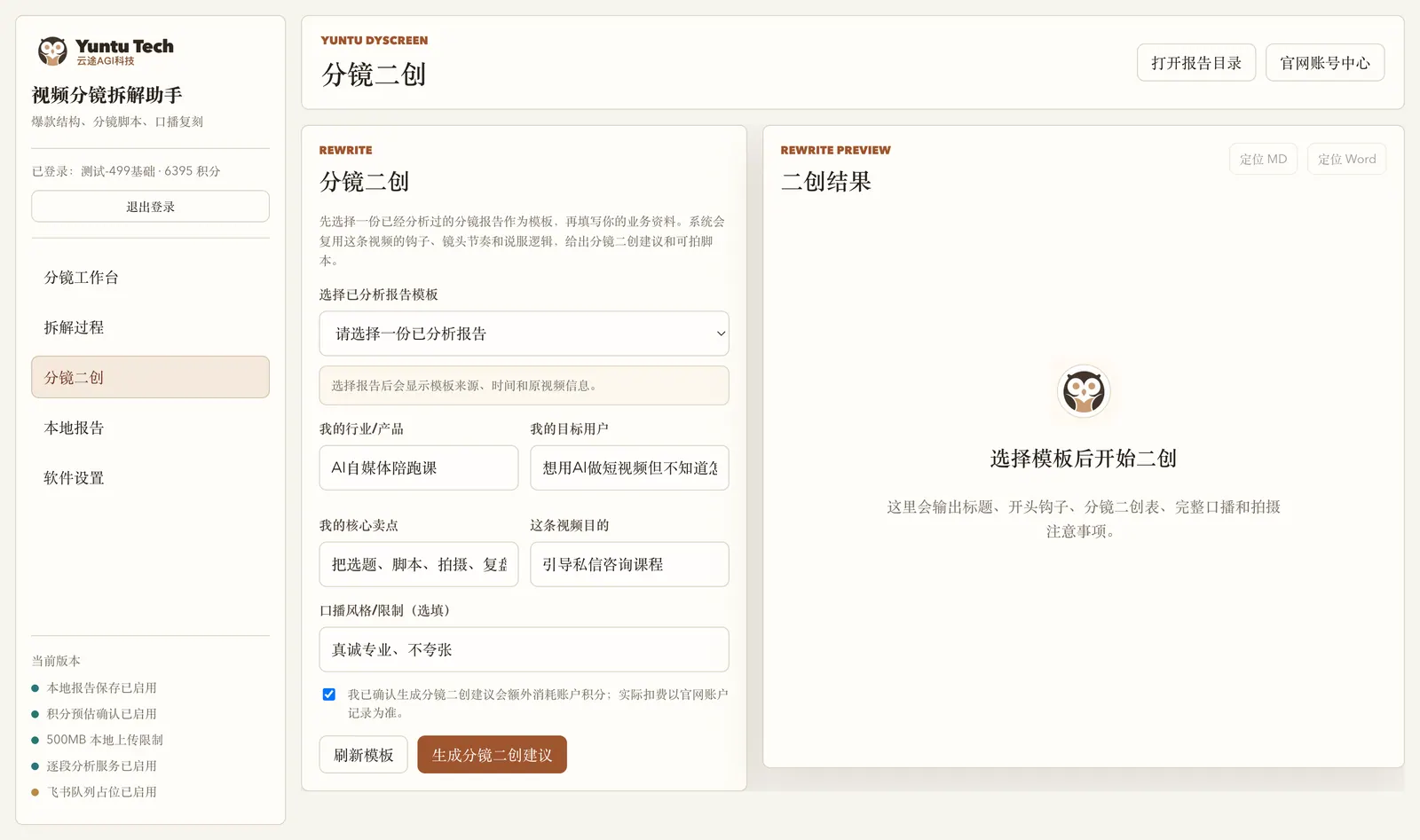Click the Yuntu Tech owl logo in sidebar

tap(52, 51)
